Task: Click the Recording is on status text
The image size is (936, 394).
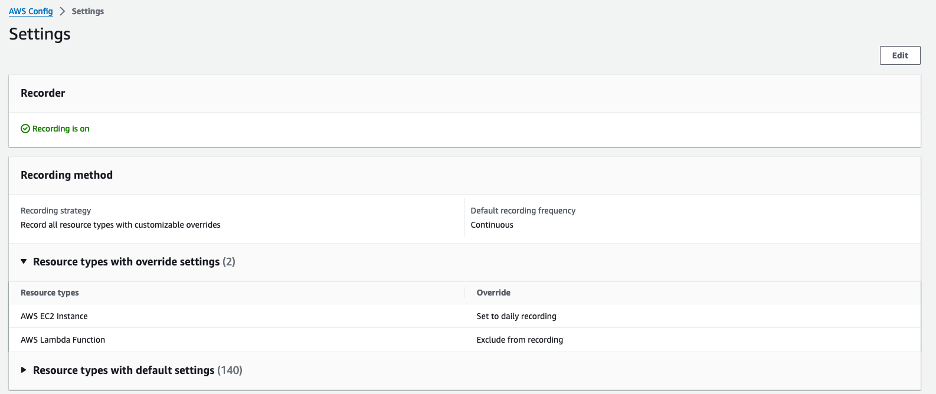Action: [61, 128]
